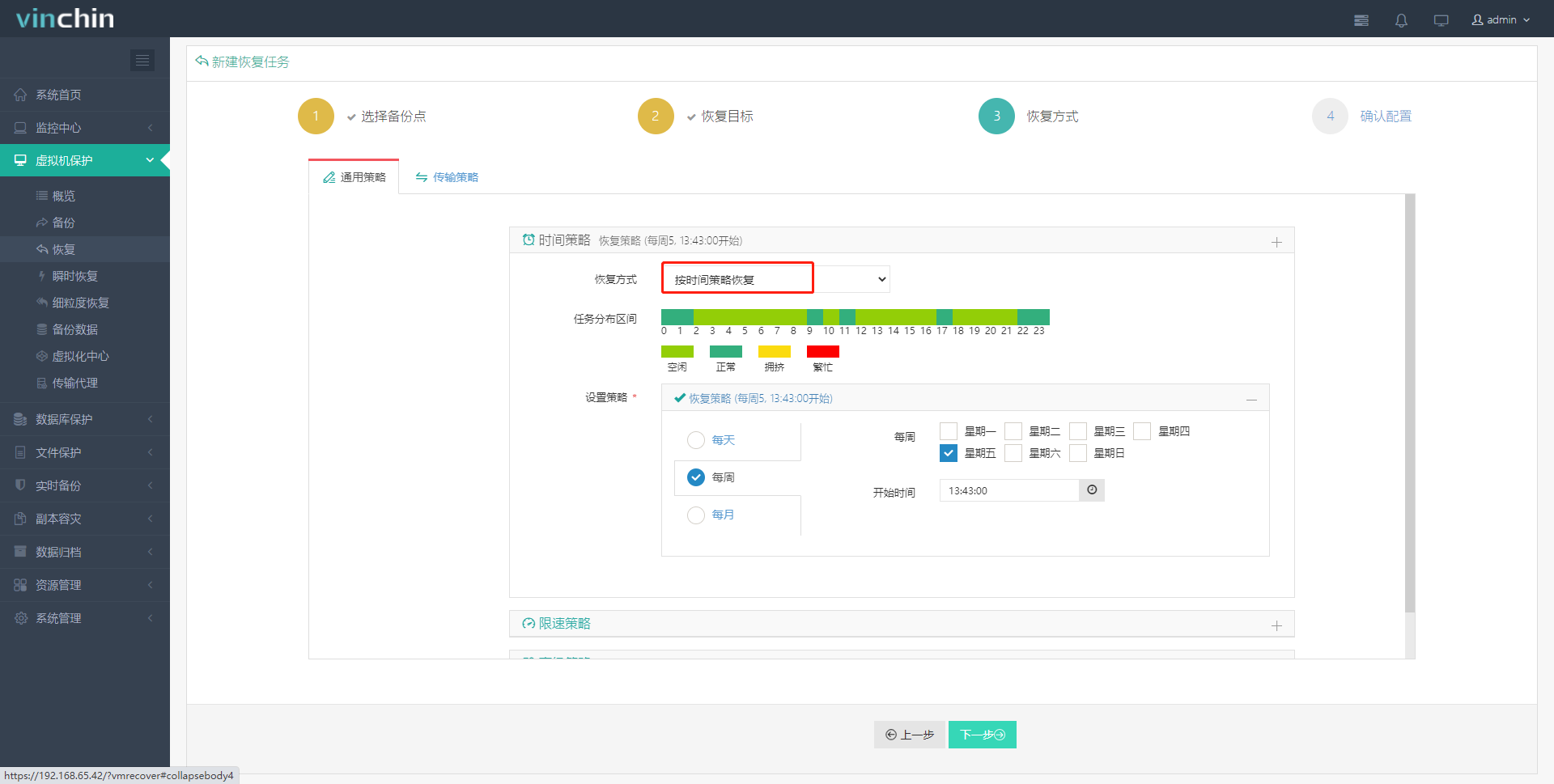
Task: Check the 星期日 checkbox
Action: tap(1078, 453)
